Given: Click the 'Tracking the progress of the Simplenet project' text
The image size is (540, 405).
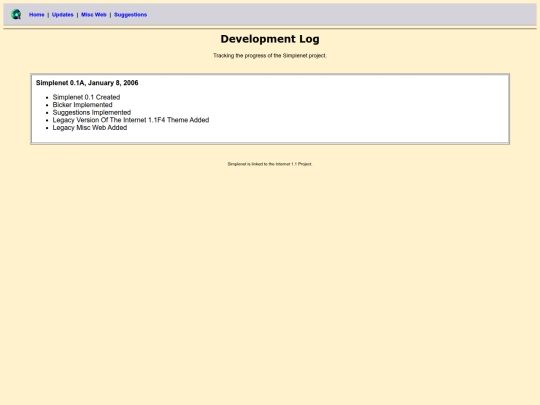Looking at the screenshot, I should (x=270, y=55).
